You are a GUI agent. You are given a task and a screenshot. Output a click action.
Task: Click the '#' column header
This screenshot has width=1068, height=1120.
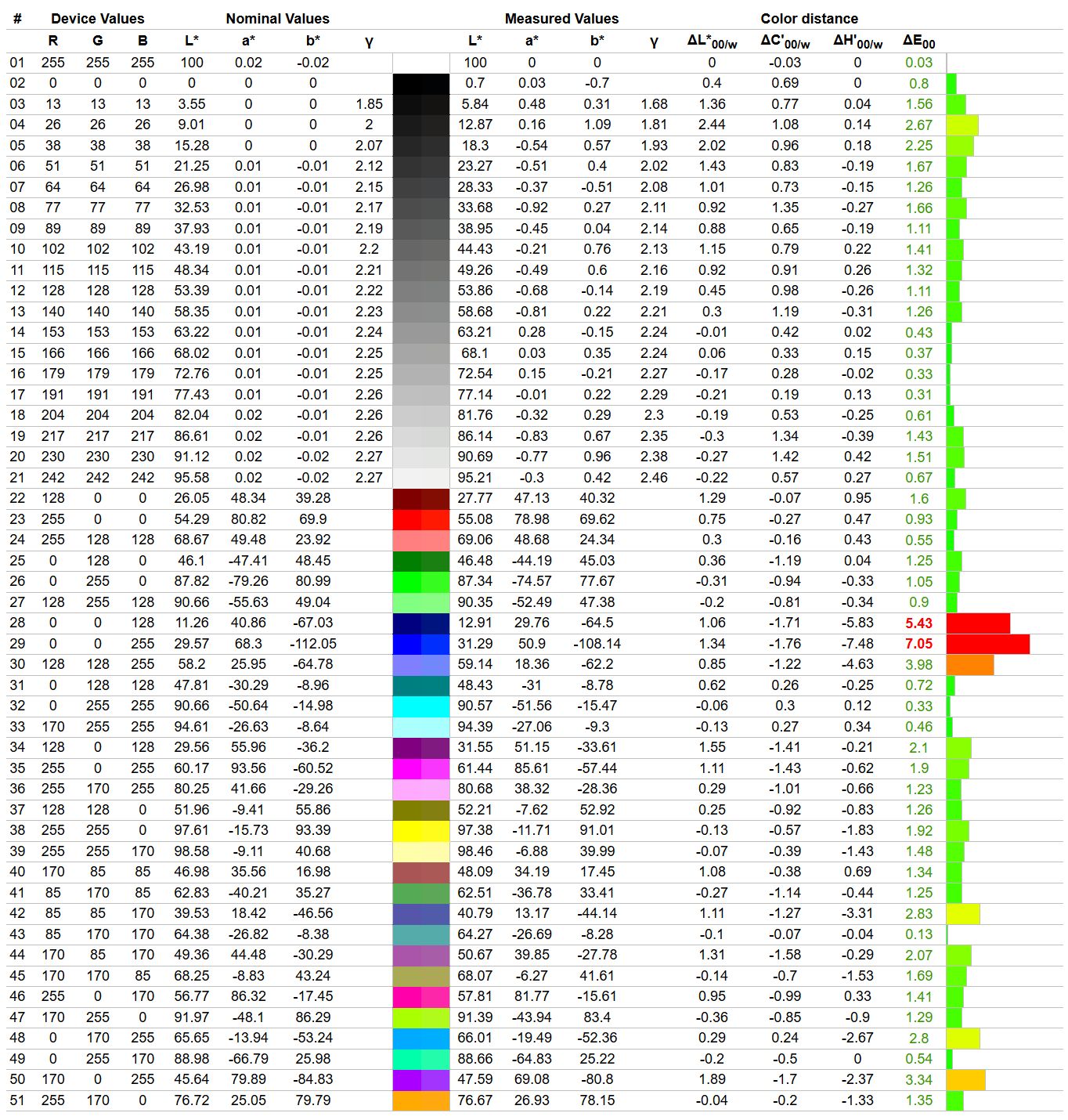click(17, 19)
